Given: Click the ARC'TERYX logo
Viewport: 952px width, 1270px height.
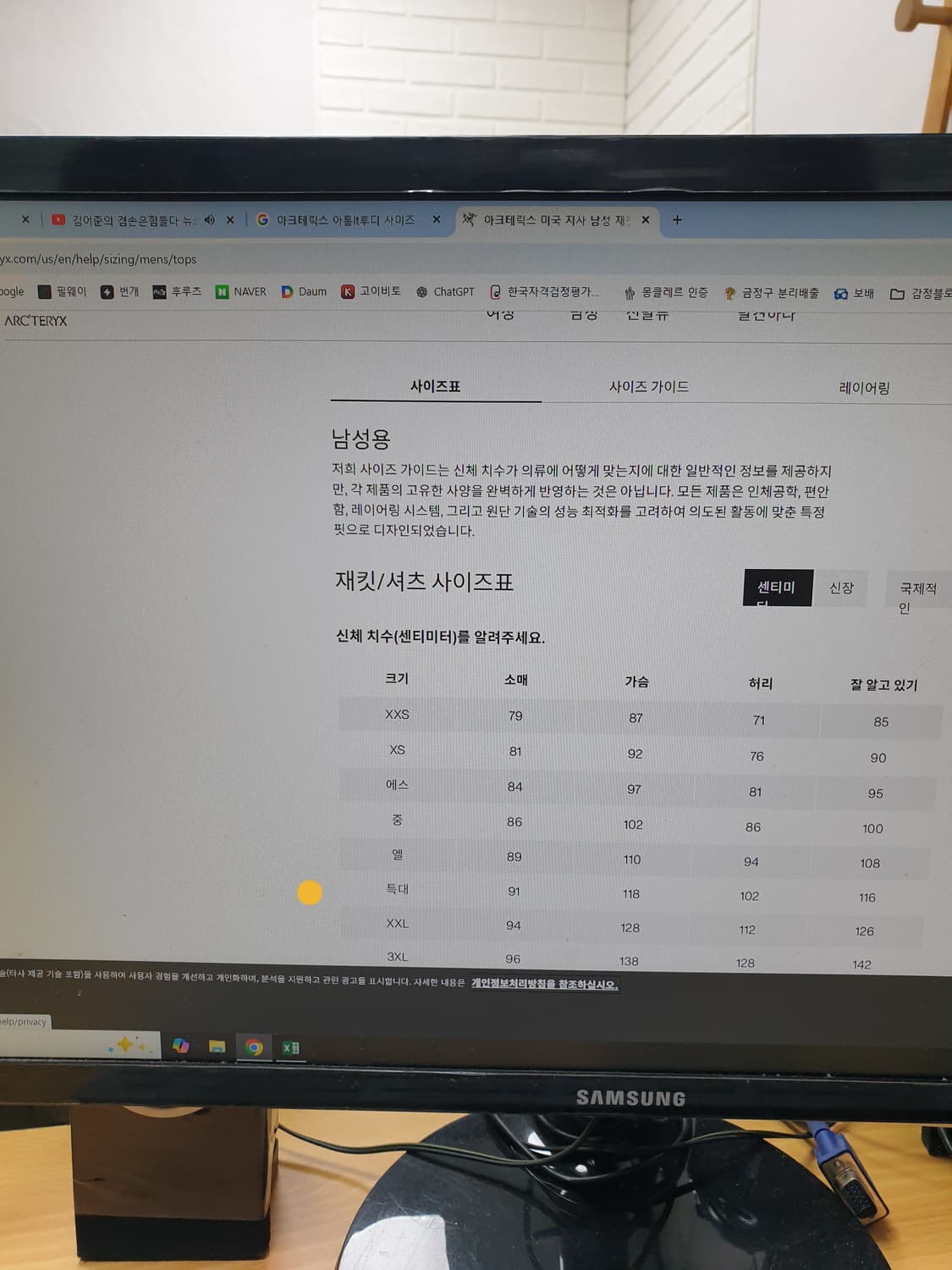Looking at the screenshot, I should coord(36,321).
